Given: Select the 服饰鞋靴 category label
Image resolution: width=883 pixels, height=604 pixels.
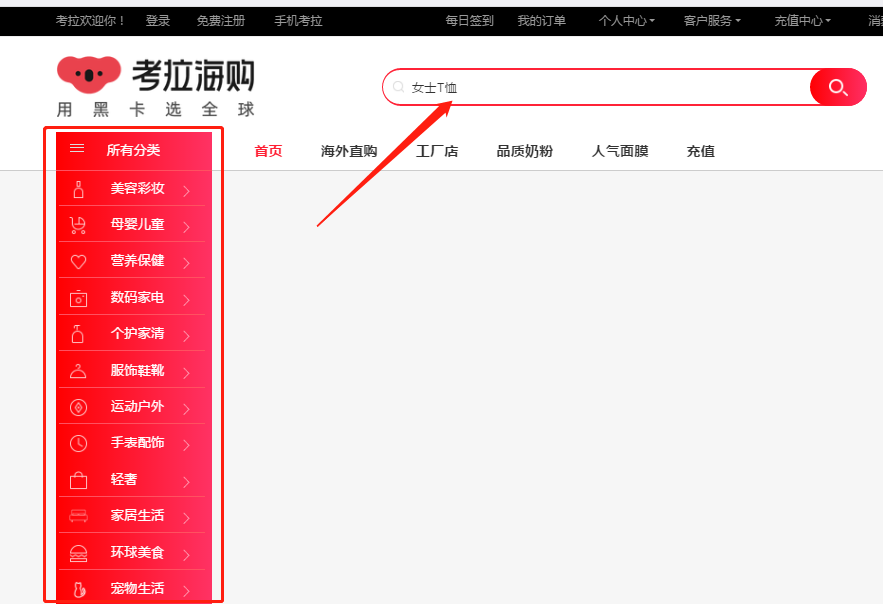Looking at the screenshot, I should click(137, 370).
